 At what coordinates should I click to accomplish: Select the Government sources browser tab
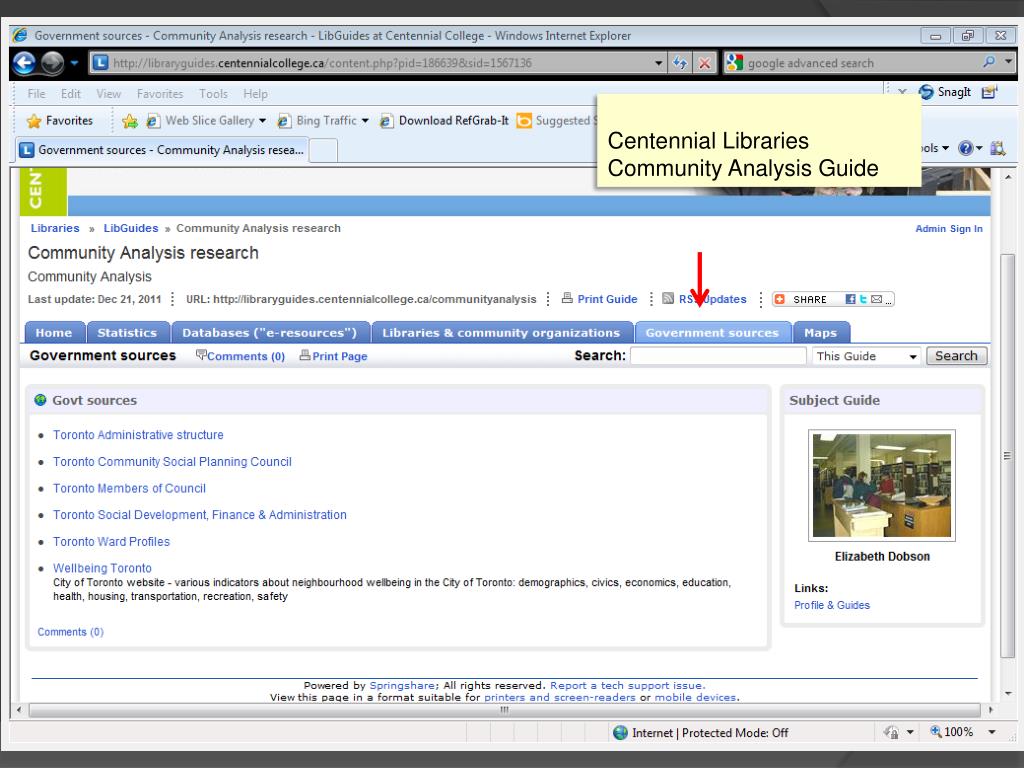click(x=162, y=150)
